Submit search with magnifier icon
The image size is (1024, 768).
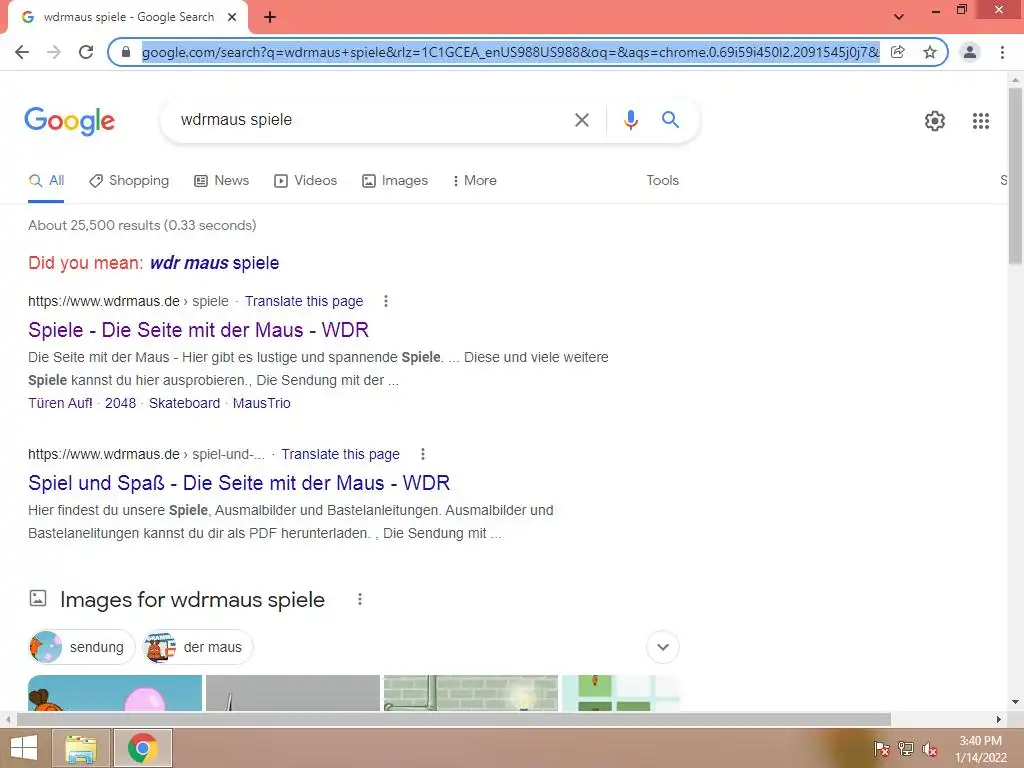pos(670,120)
